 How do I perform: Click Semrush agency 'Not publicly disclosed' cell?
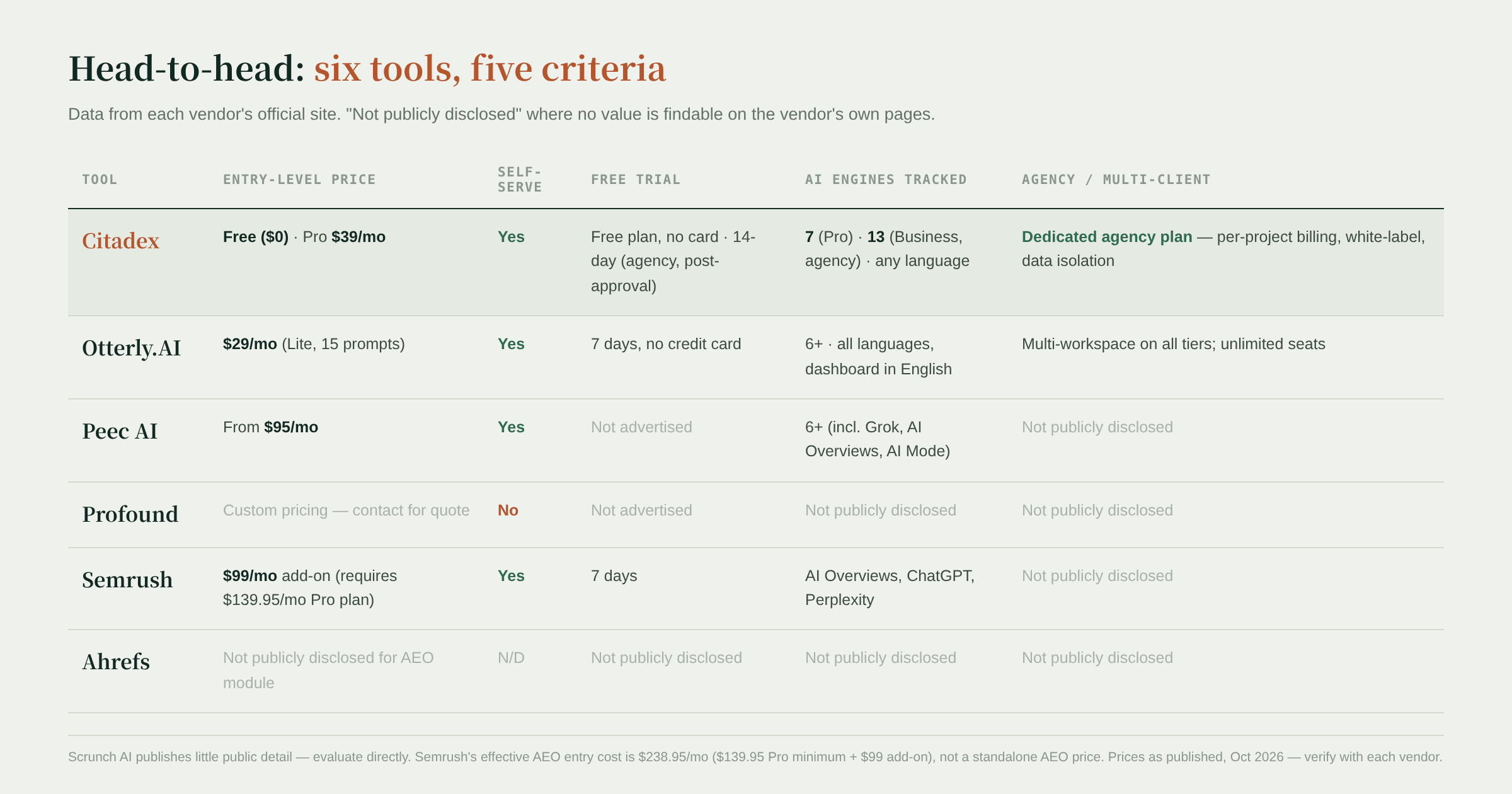[1097, 576]
